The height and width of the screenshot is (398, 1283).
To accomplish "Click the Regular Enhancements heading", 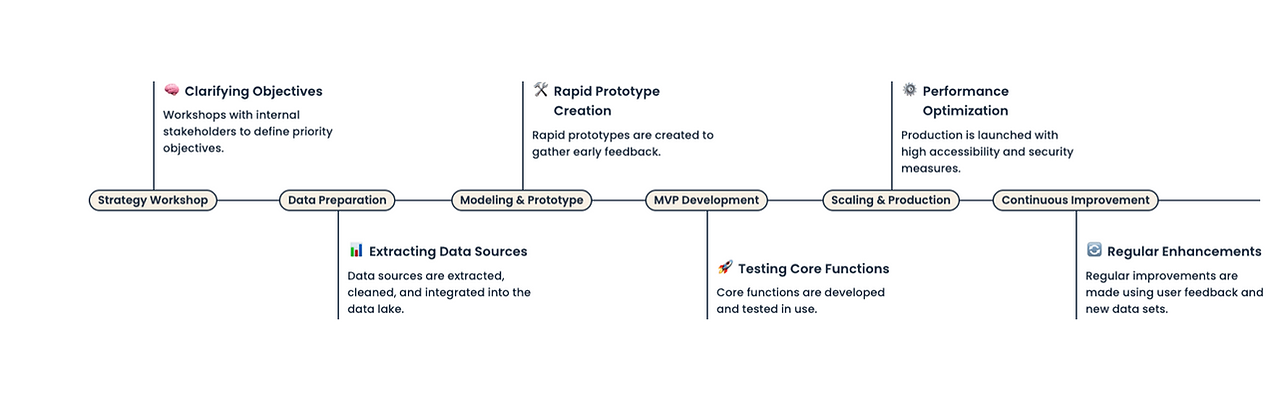I will tap(1184, 251).
